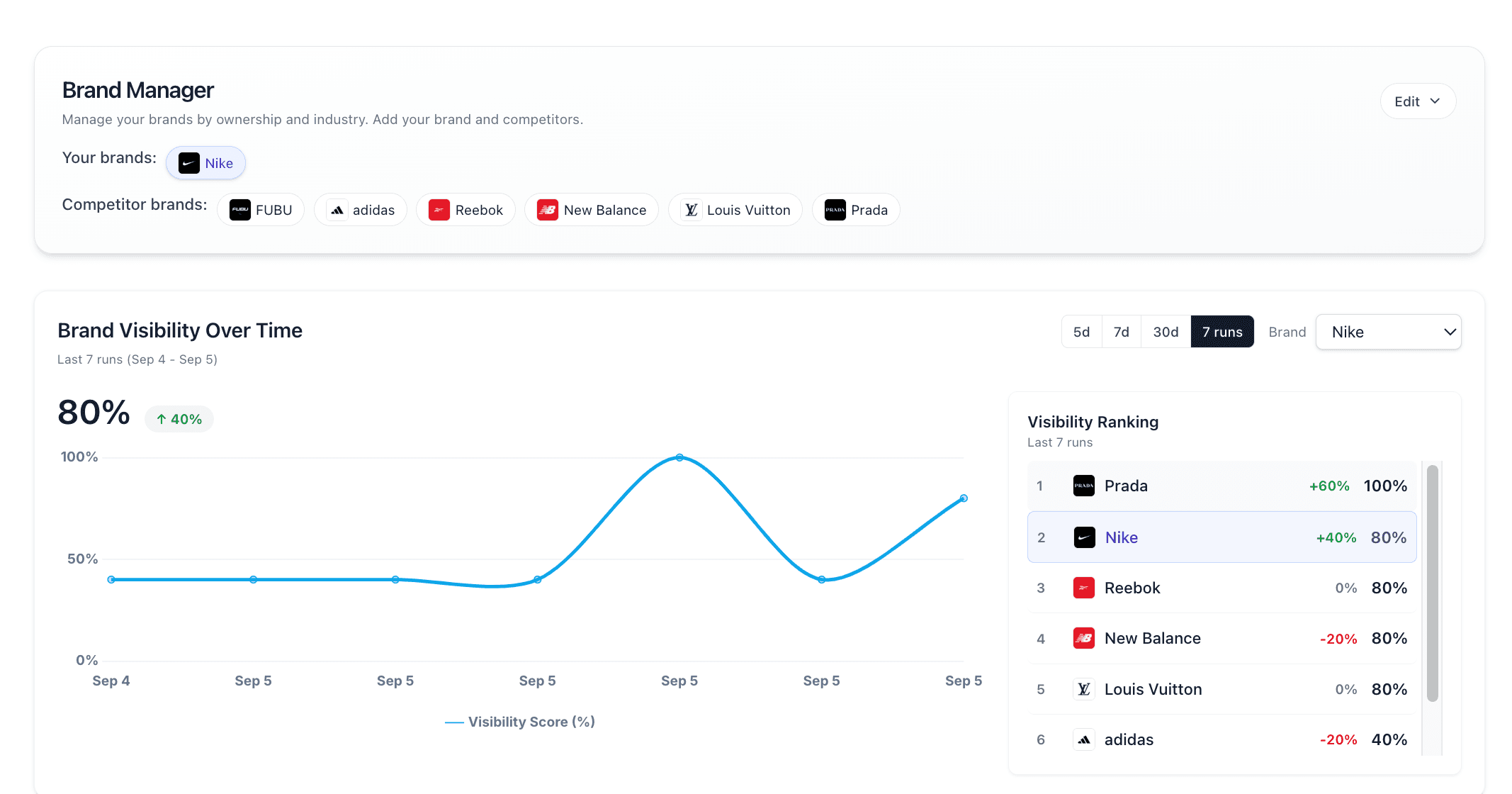The width and height of the screenshot is (1512, 794).
Task: Click the 100% peak data point on chart
Action: pos(679,458)
